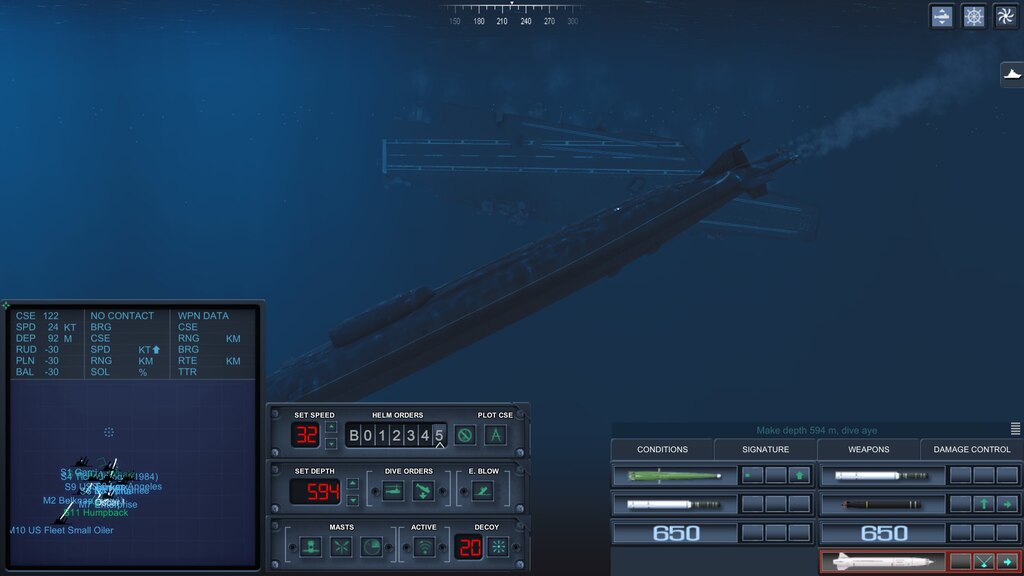Click the set depth 594 display
Viewport: 1024px width, 576px height.
point(315,492)
